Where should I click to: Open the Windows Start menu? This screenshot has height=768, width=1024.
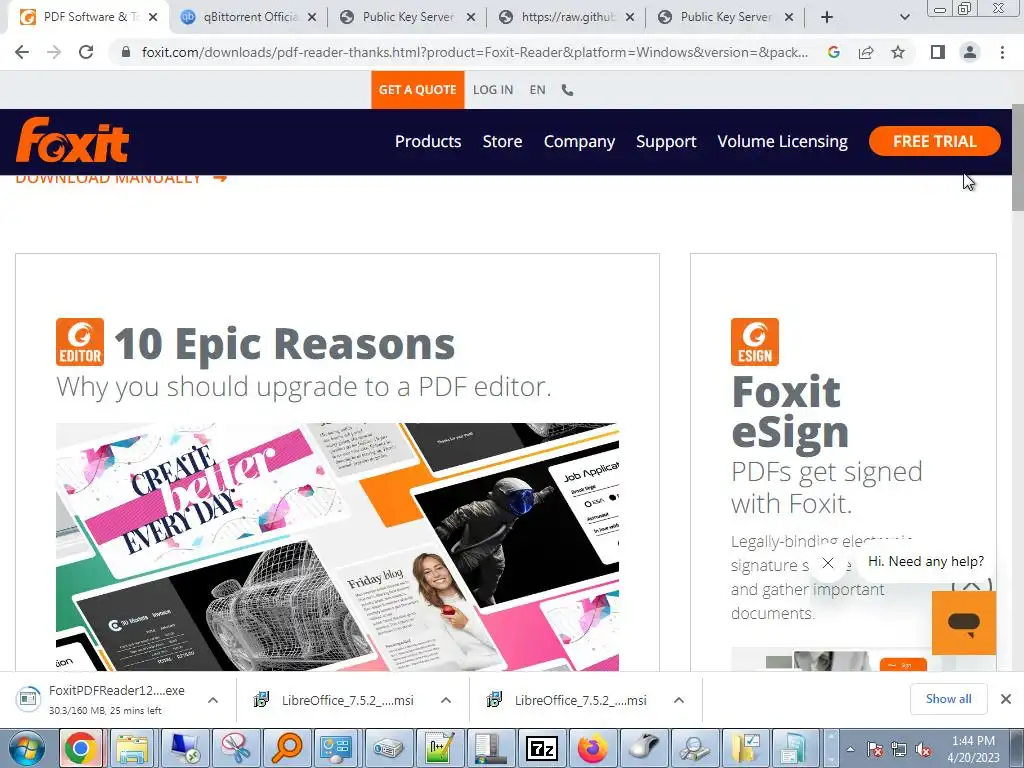[x=26, y=748]
